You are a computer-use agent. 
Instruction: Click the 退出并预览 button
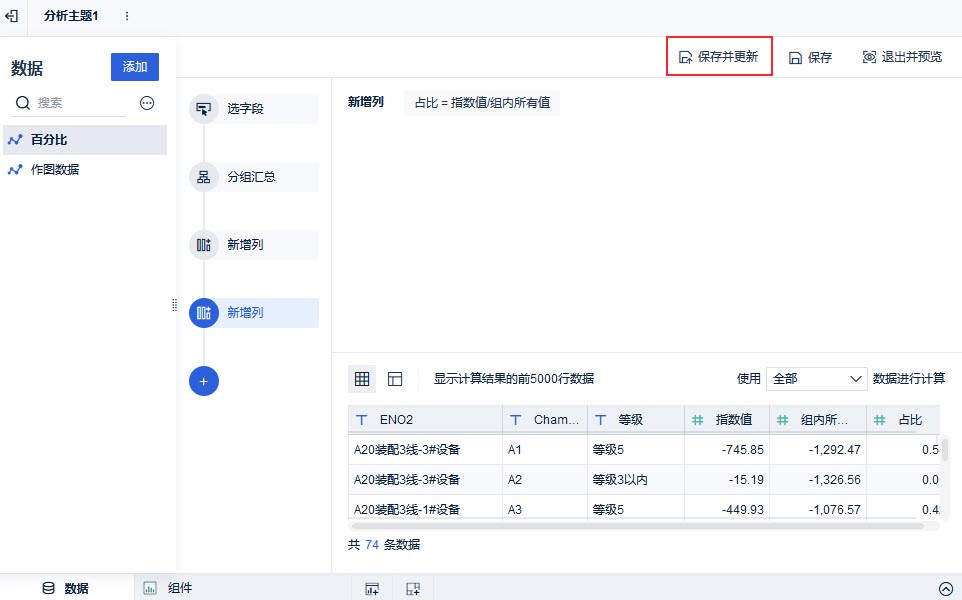tap(901, 57)
